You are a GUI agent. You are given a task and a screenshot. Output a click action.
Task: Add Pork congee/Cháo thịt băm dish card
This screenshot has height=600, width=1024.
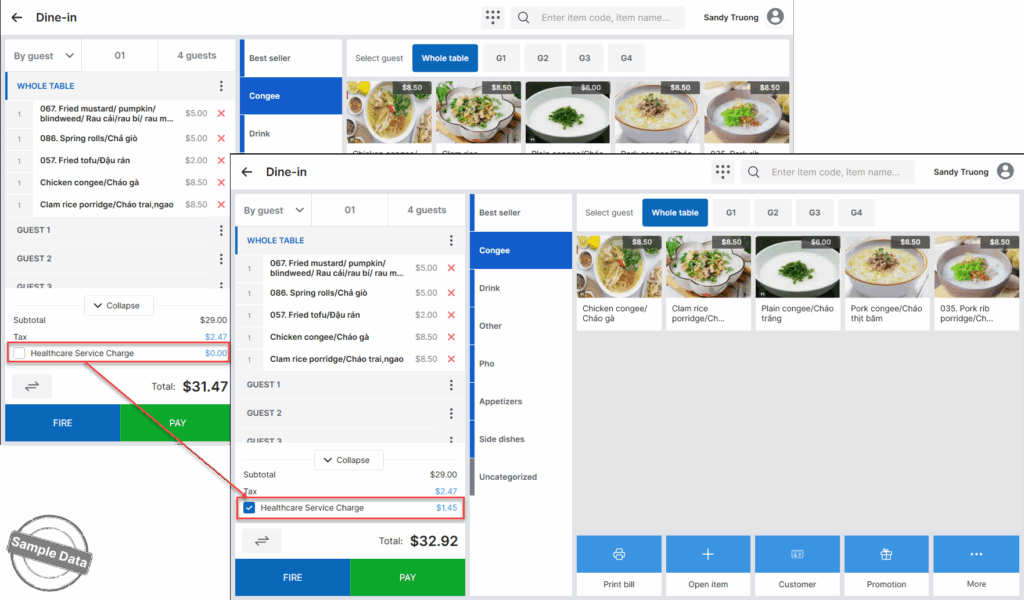tap(887, 283)
